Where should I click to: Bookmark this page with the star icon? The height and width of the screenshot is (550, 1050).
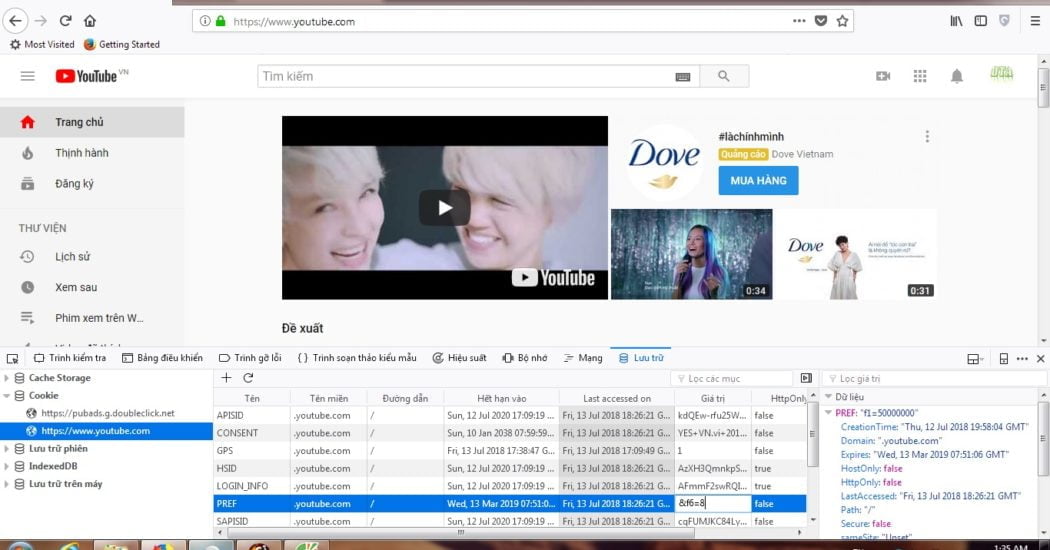(x=842, y=21)
